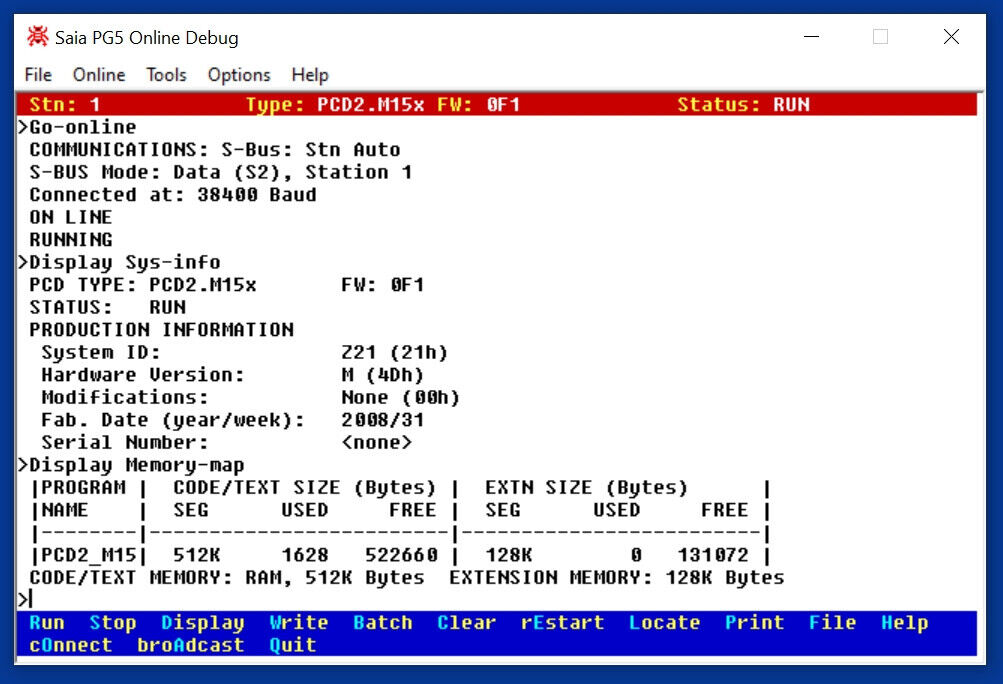Viewport: 1003px width, 684px height.
Task: Open the Options menu
Action: [239, 75]
